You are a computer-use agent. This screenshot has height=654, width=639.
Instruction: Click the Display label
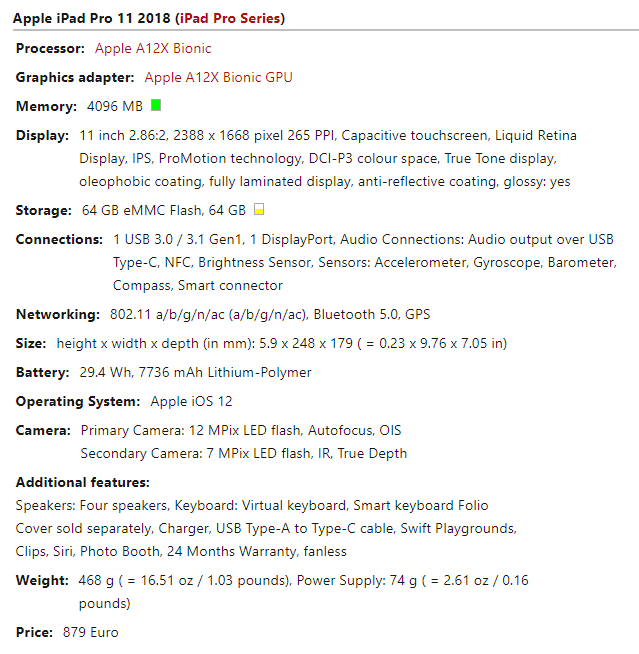[42, 136]
